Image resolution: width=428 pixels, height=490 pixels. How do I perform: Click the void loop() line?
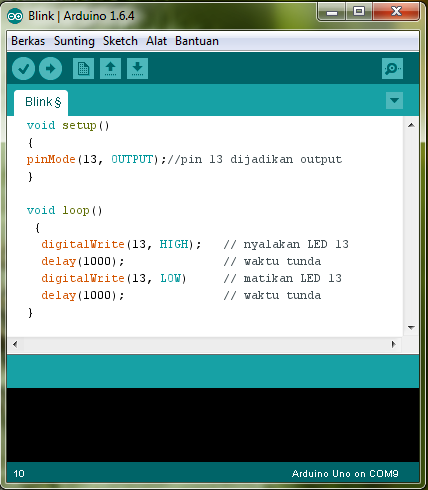(64, 211)
